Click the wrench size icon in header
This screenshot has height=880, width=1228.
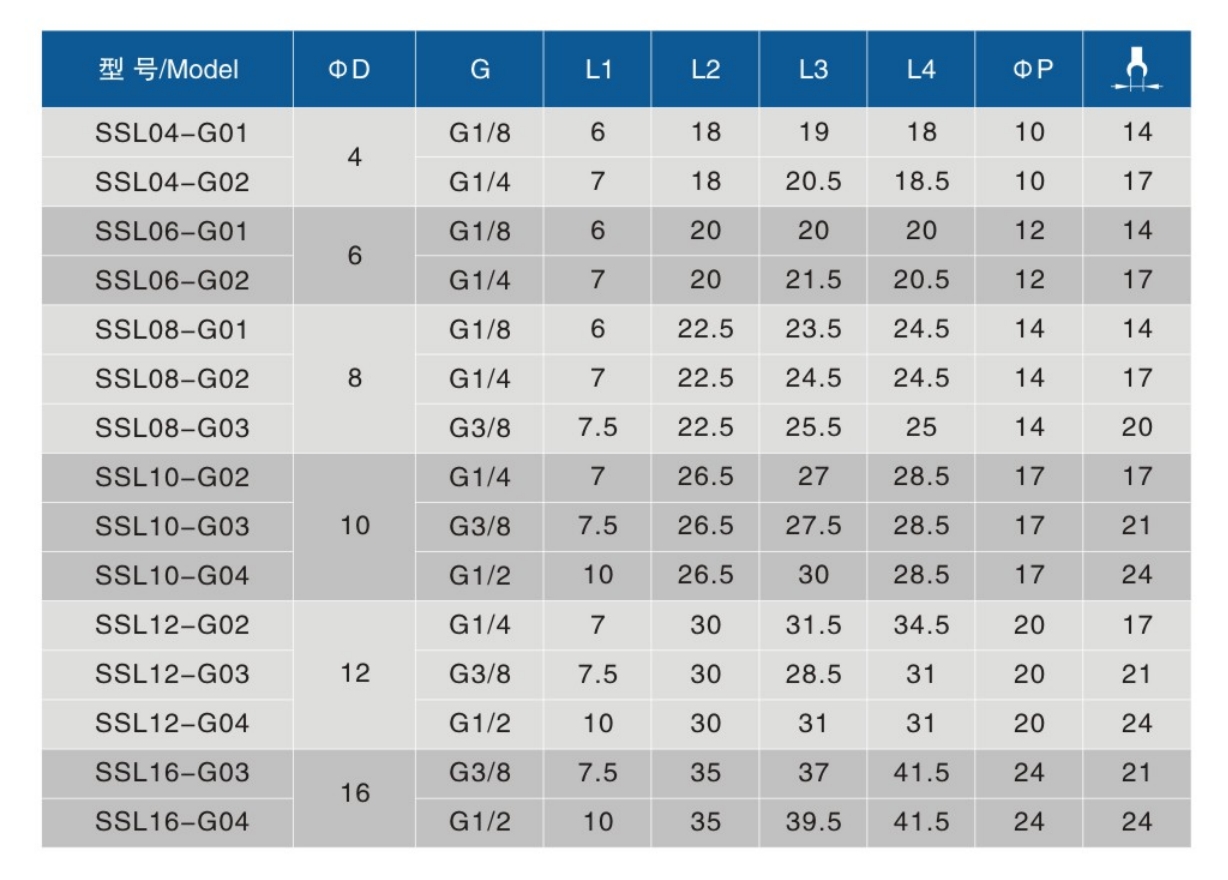1137,71
